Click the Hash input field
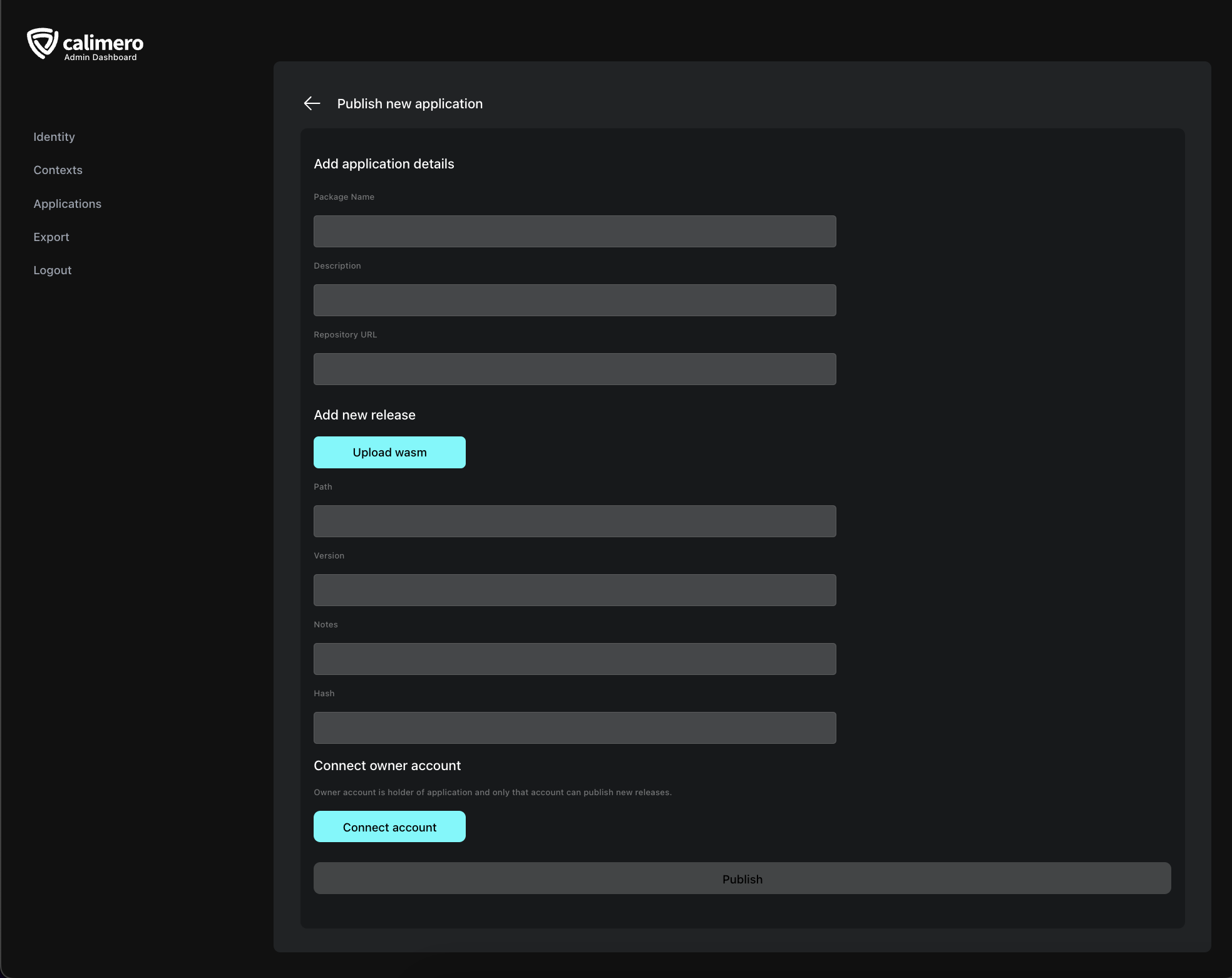The image size is (1232, 978). (575, 727)
